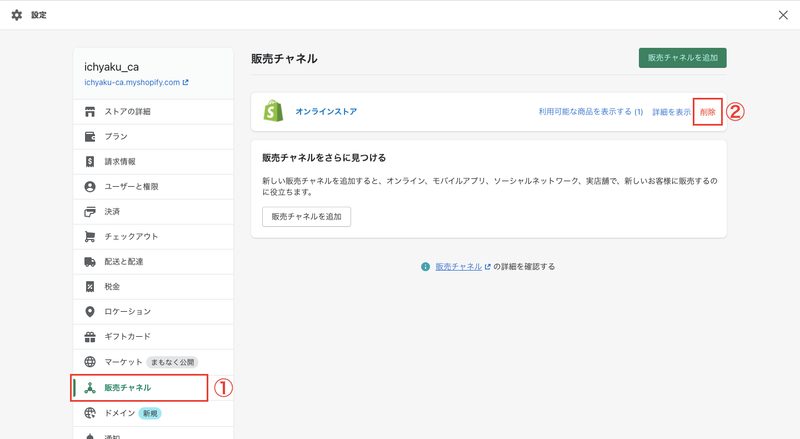Open 配送と配達 settings
Screen dimensions: 800x439
click(153, 261)
